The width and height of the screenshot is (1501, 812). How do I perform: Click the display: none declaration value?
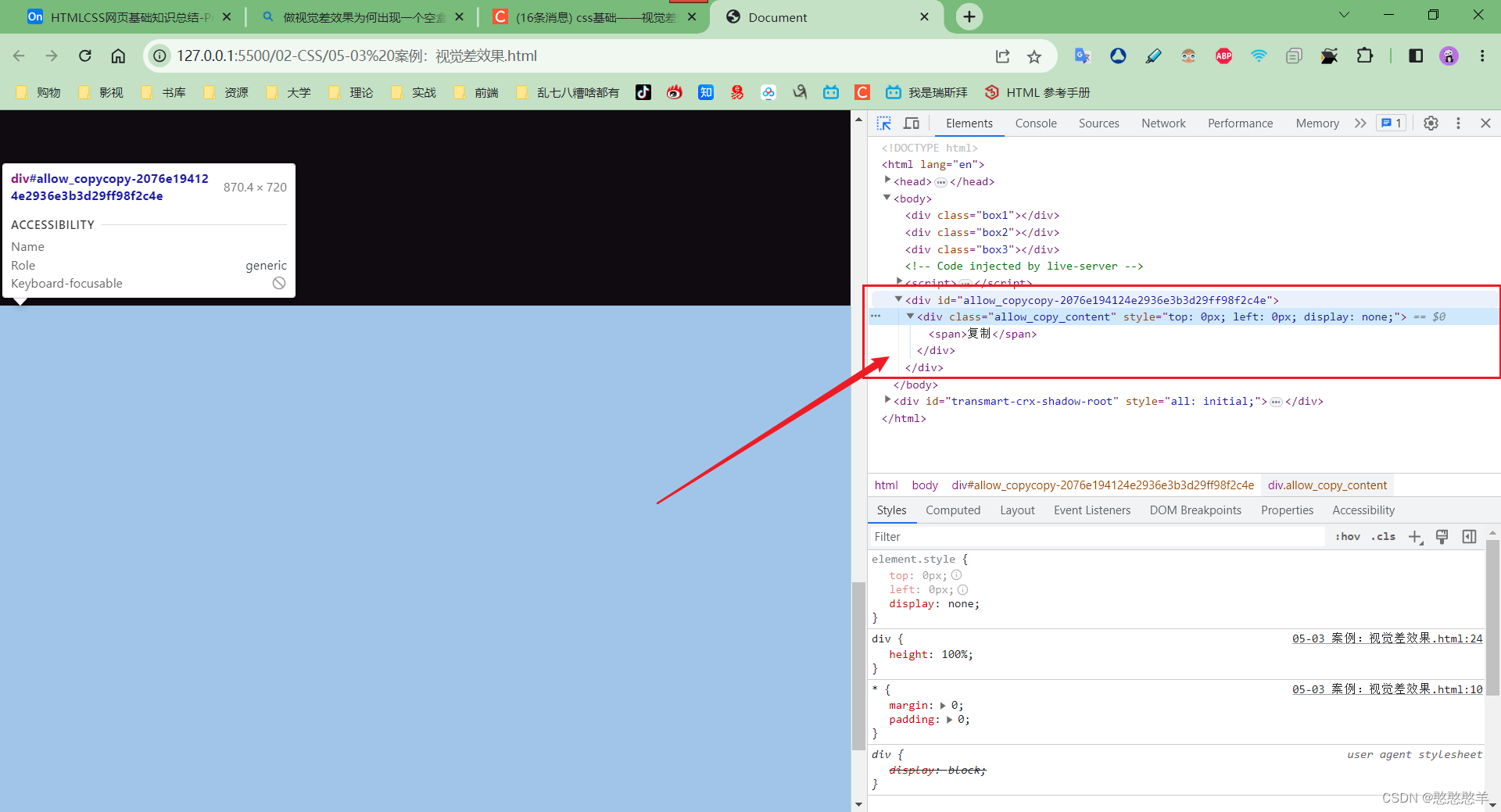click(960, 604)
